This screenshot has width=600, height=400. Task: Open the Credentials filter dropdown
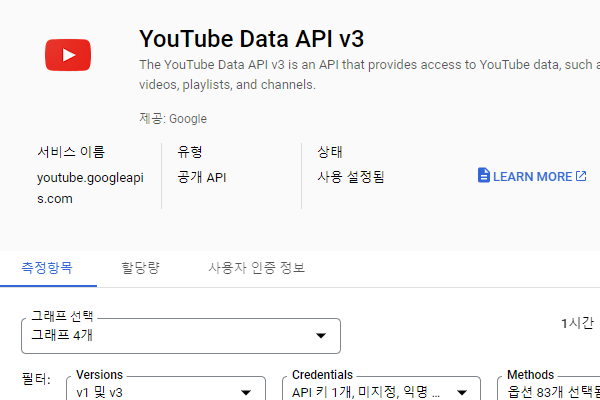[381, 389]
